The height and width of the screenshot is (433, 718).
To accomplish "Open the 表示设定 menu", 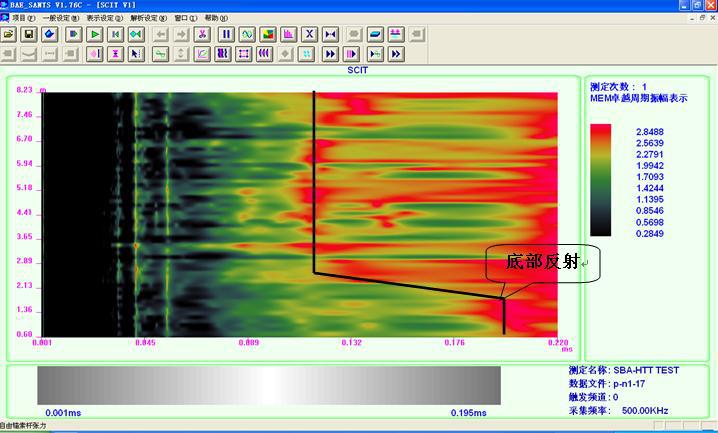I will click(x=104, y=18).
